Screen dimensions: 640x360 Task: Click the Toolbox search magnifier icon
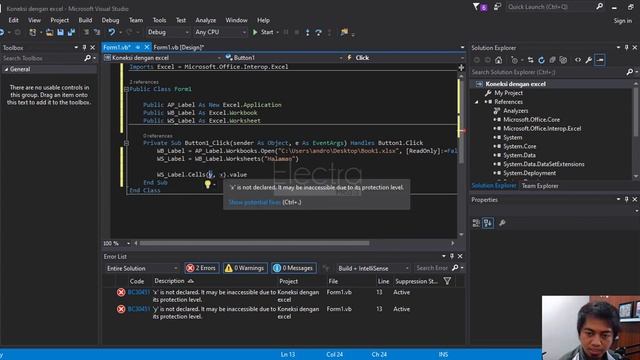87,58
